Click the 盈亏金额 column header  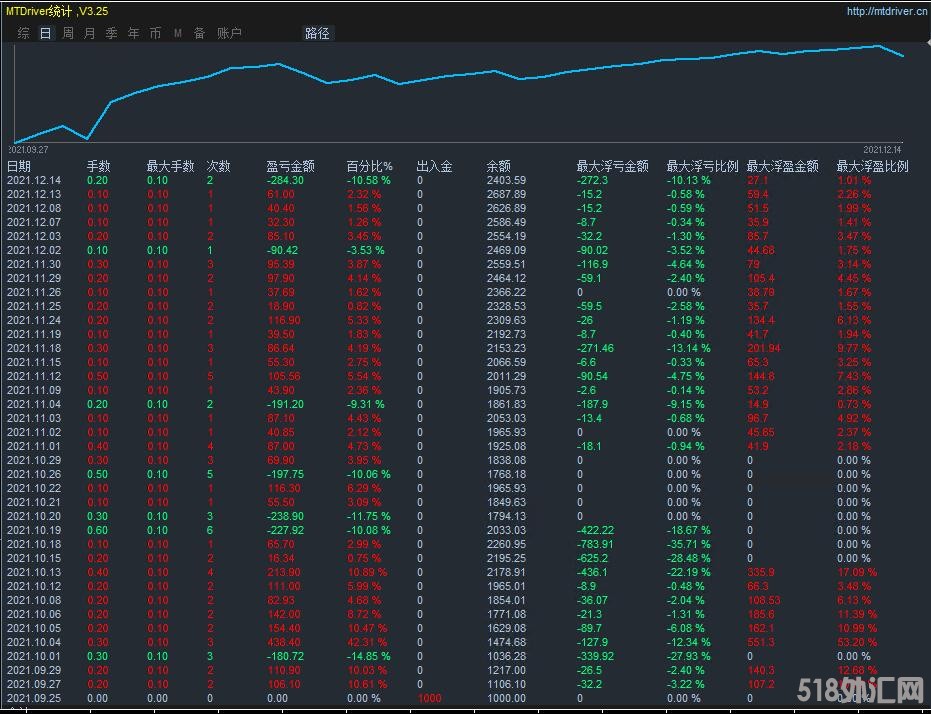pos(290,166)
